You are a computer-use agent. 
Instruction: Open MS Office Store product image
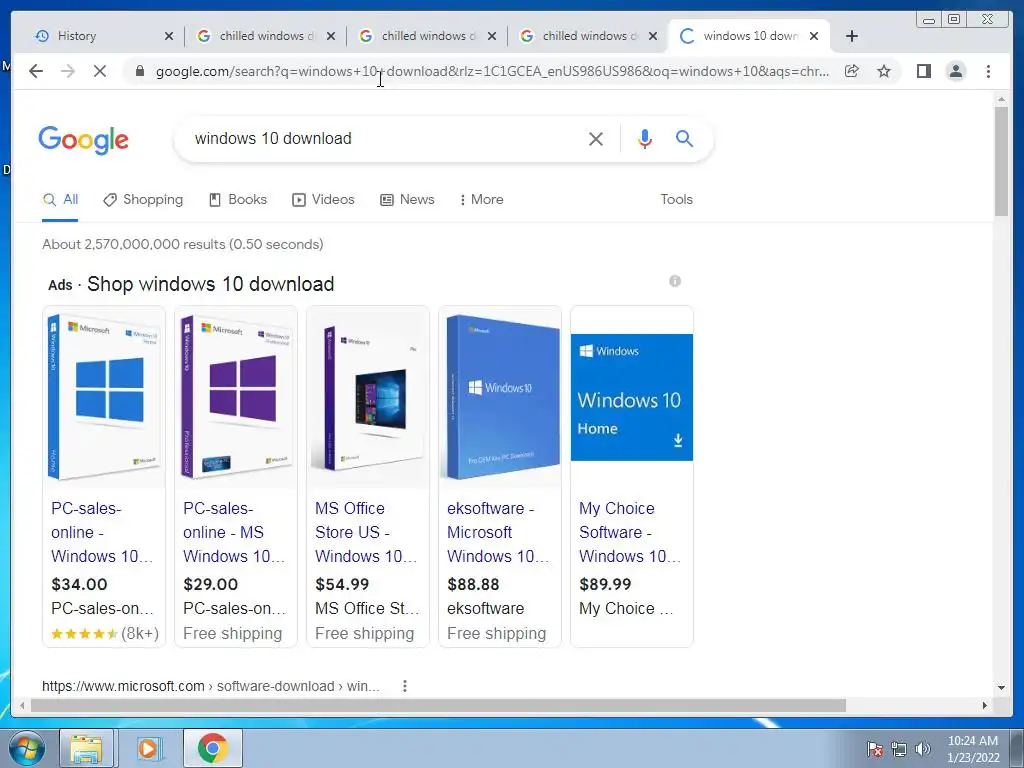coord(368,397)
